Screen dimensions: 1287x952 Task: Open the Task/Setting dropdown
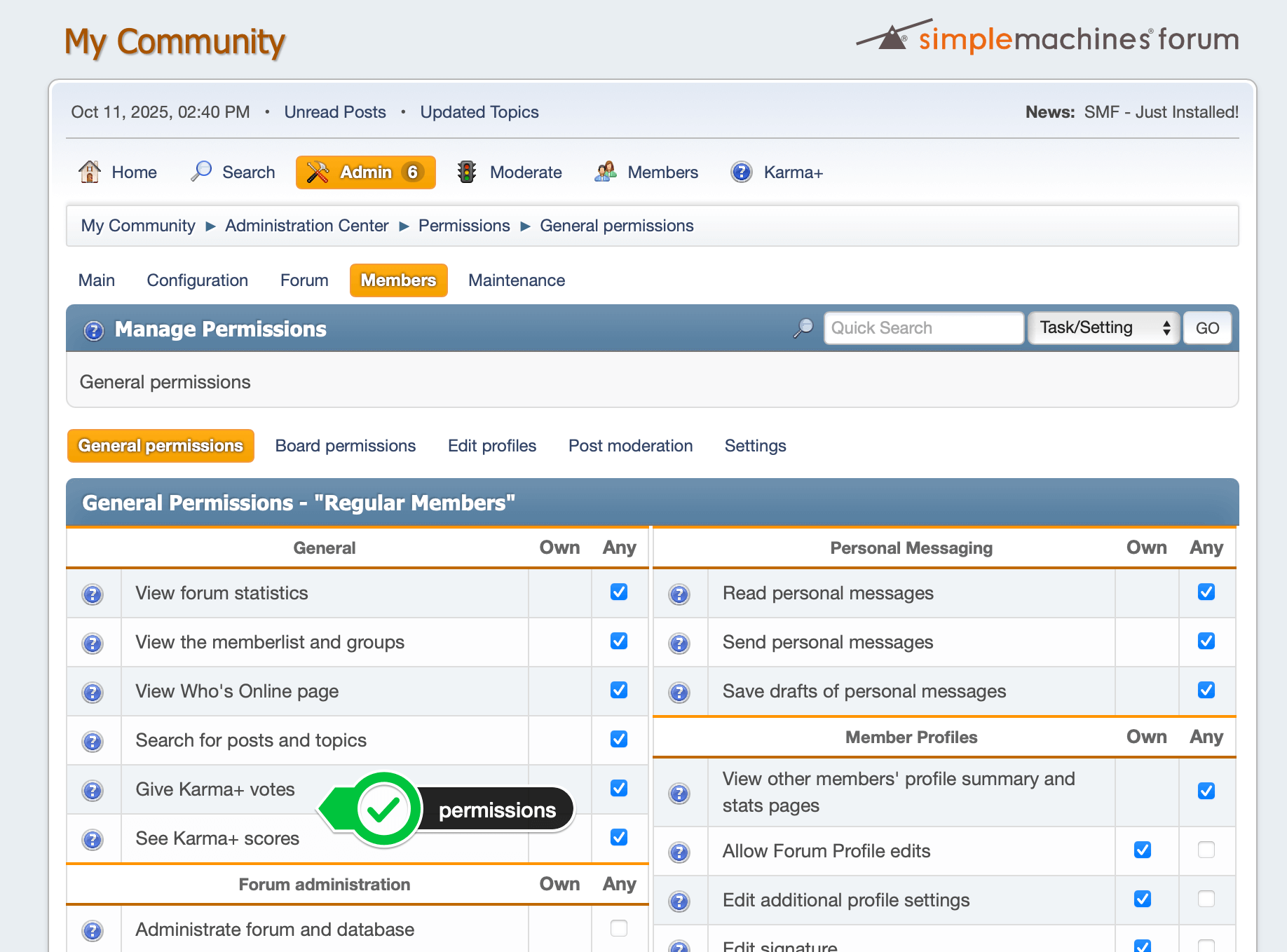click(1103, 328)
